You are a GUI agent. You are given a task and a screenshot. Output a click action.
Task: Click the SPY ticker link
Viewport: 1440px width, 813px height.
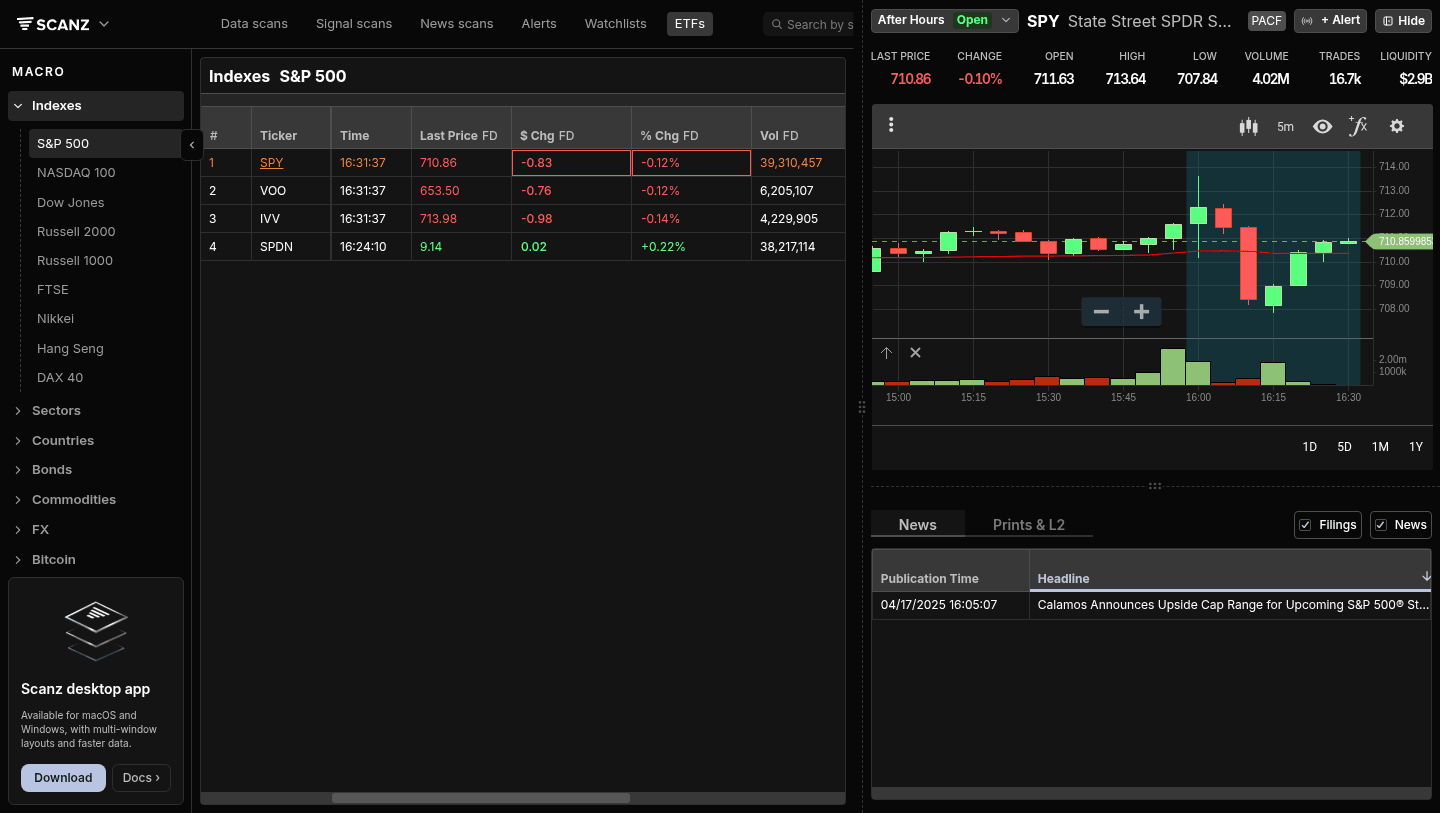tap(271, 163)
